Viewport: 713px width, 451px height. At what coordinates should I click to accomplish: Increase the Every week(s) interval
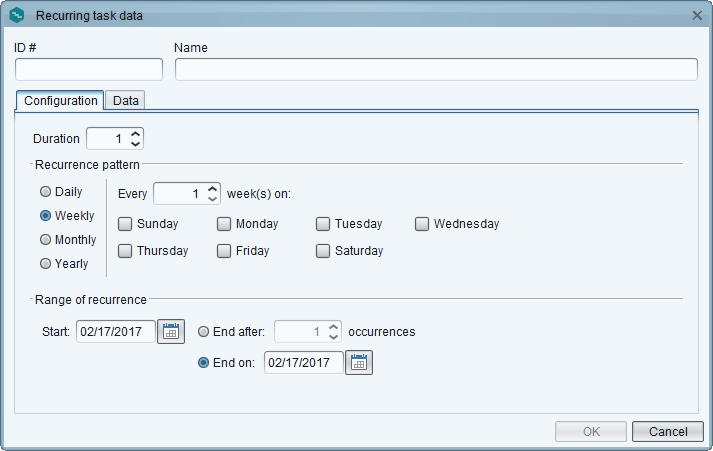(x=212, y=189)
